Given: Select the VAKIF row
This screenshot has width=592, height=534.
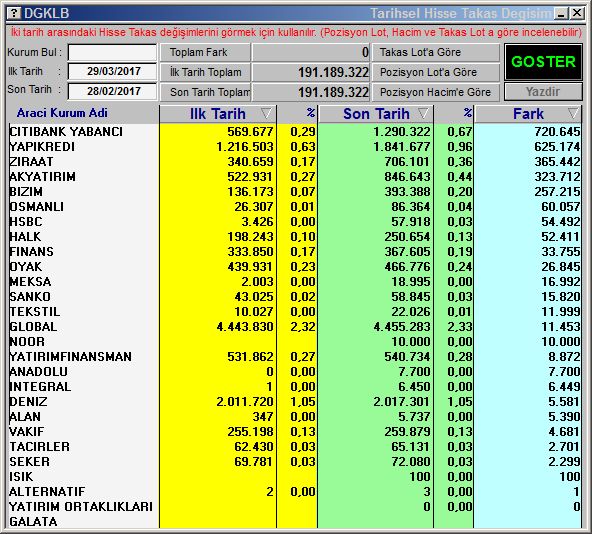Looking at the screenshot, I should (x=294, y=432).
